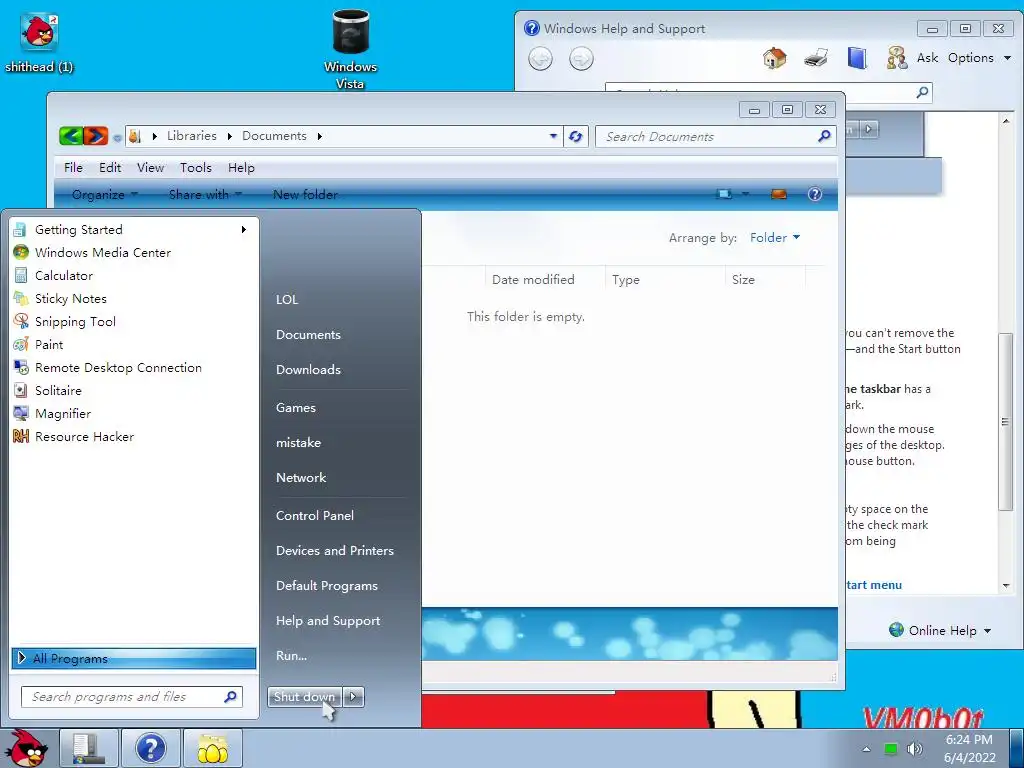
Task: Open the LOL user folder link
Action: point(287,299)
